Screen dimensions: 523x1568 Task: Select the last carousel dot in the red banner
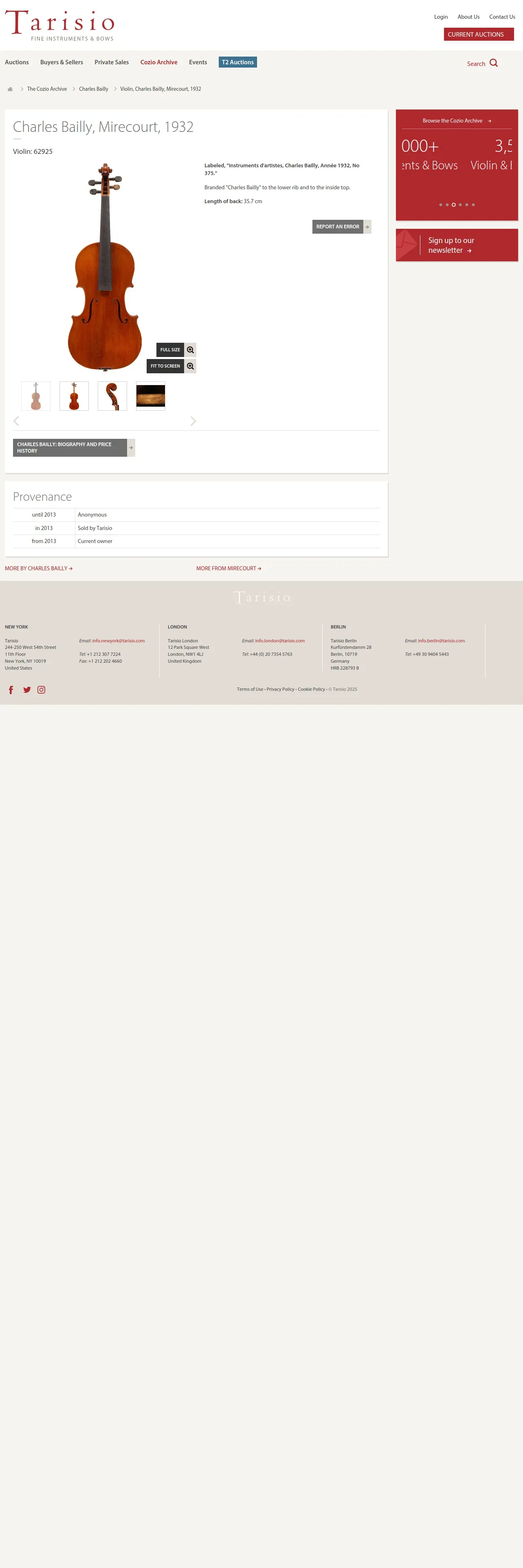473,204
